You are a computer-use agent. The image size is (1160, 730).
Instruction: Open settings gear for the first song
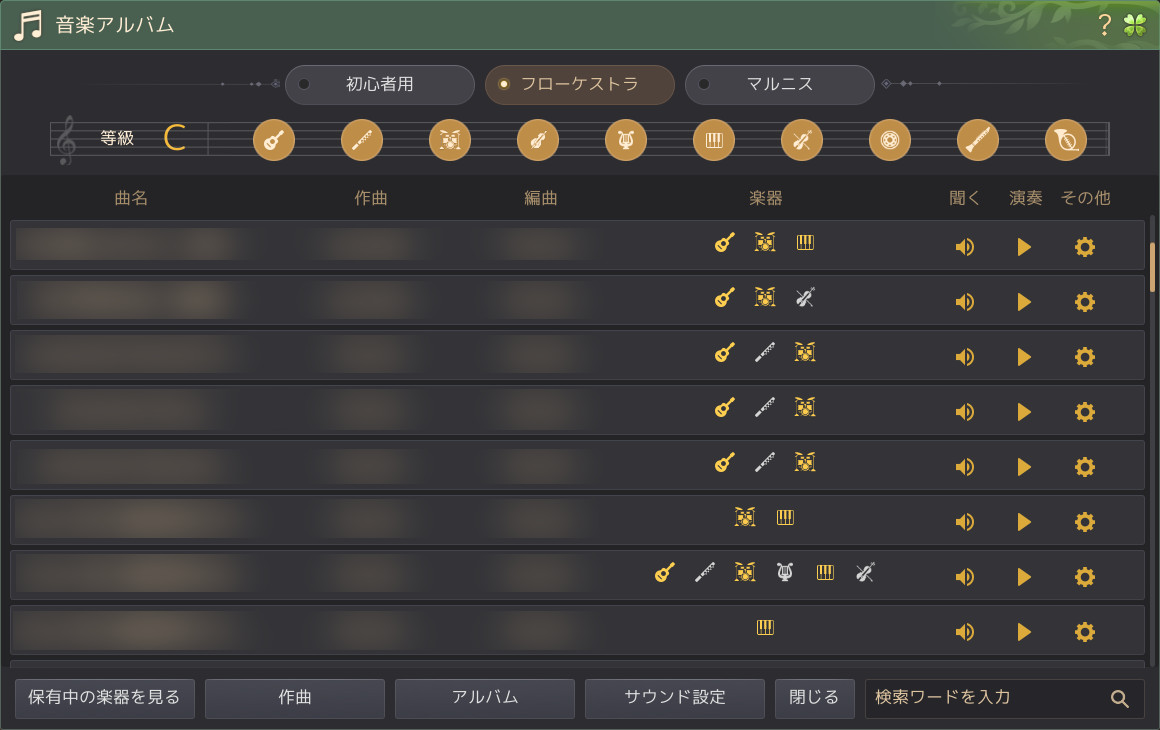[x=1084, y=247]
